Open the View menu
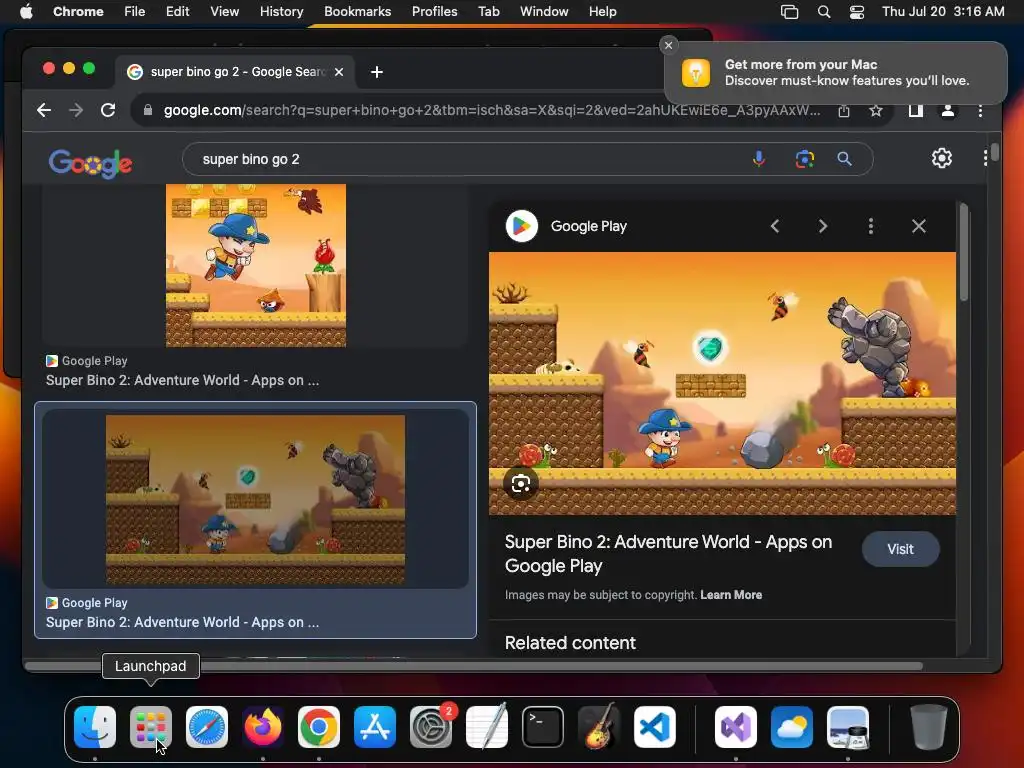This screenshot has height=768, width=1024. pyautogui.click(x=224, y=11)
